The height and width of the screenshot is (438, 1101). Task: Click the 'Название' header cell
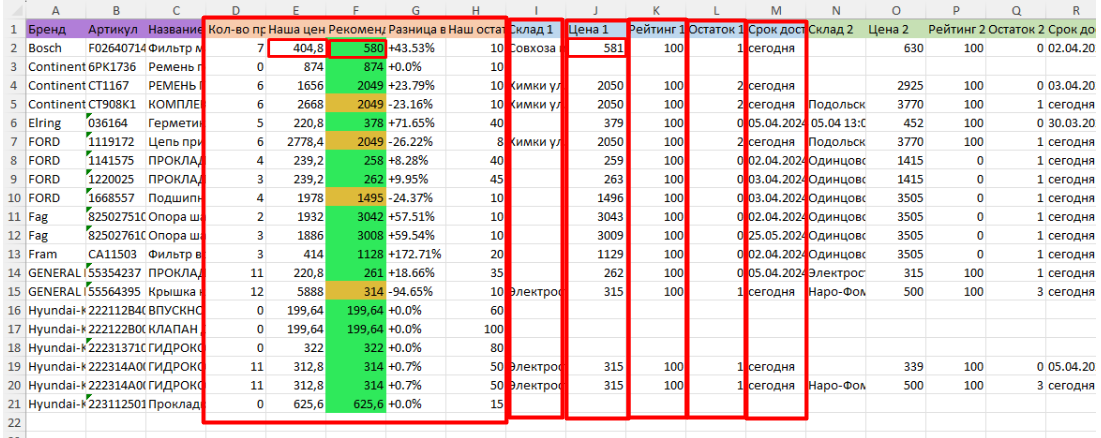pyautogui.click(x=176, y=29)
